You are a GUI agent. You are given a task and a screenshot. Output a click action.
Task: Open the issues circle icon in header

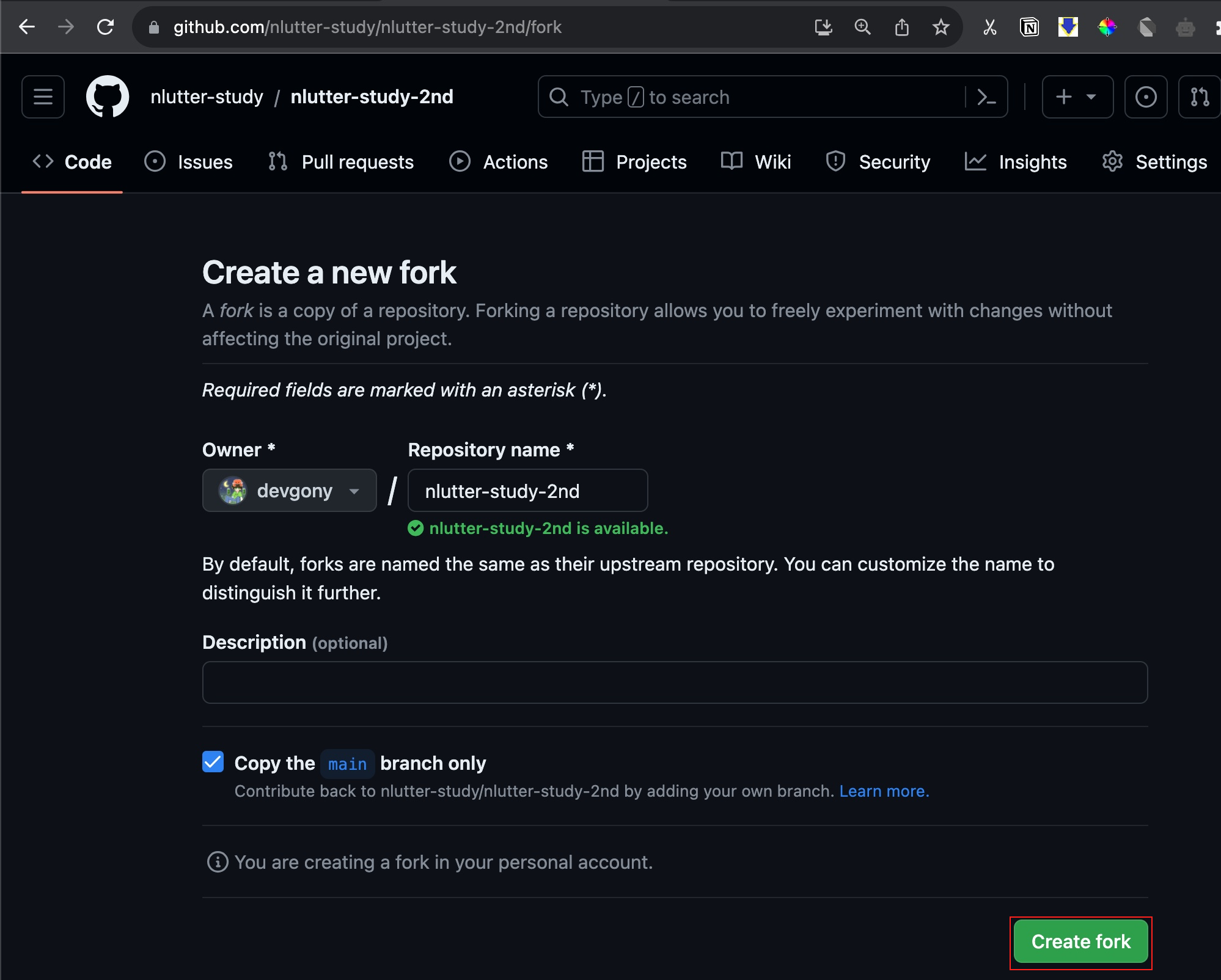1146,97
